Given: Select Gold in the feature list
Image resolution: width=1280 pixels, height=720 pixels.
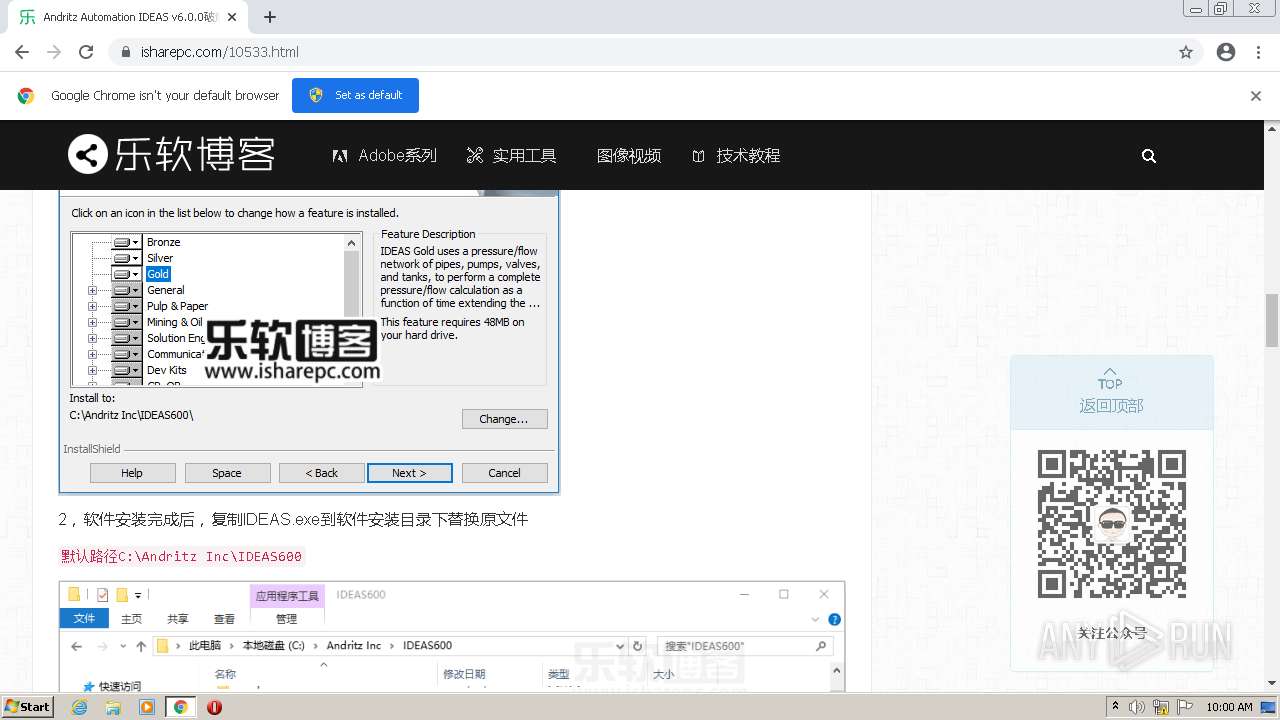Looking at the screenshot, I should coord(158,274).
